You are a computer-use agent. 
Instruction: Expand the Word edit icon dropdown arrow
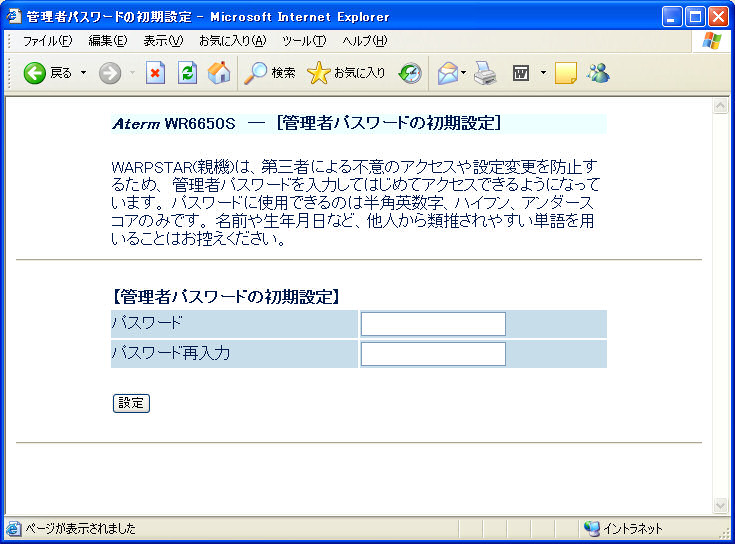coord(543,73)
